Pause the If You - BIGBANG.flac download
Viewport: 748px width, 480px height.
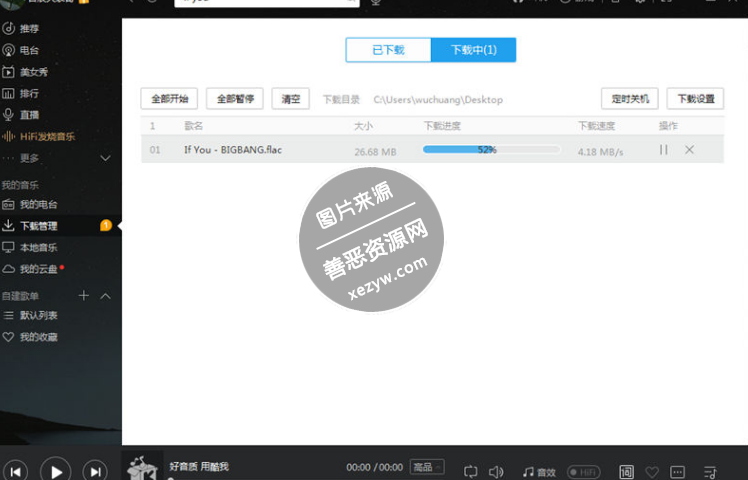[x=663, y=150]
